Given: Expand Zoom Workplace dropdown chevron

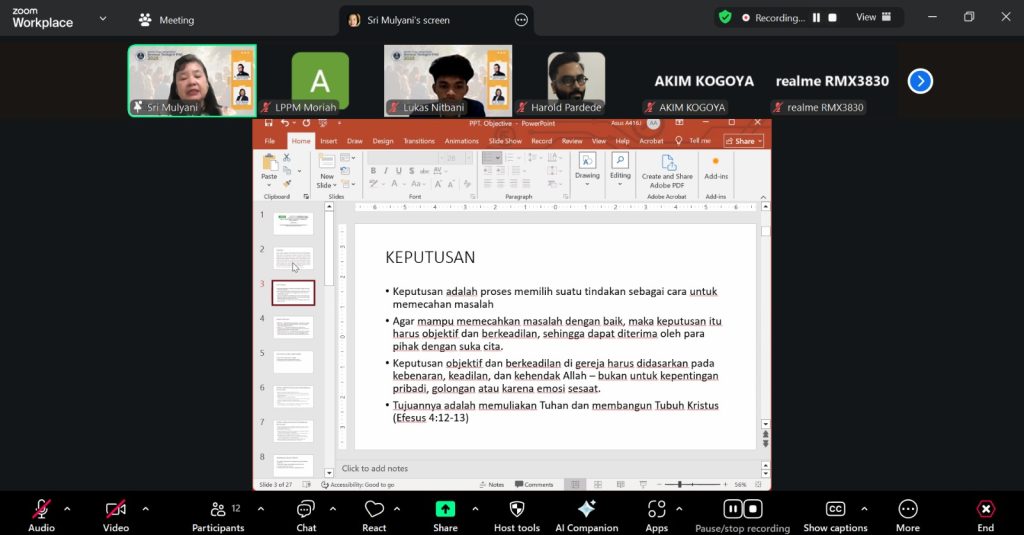Looking at the screenshot, I should pos(103,19).
